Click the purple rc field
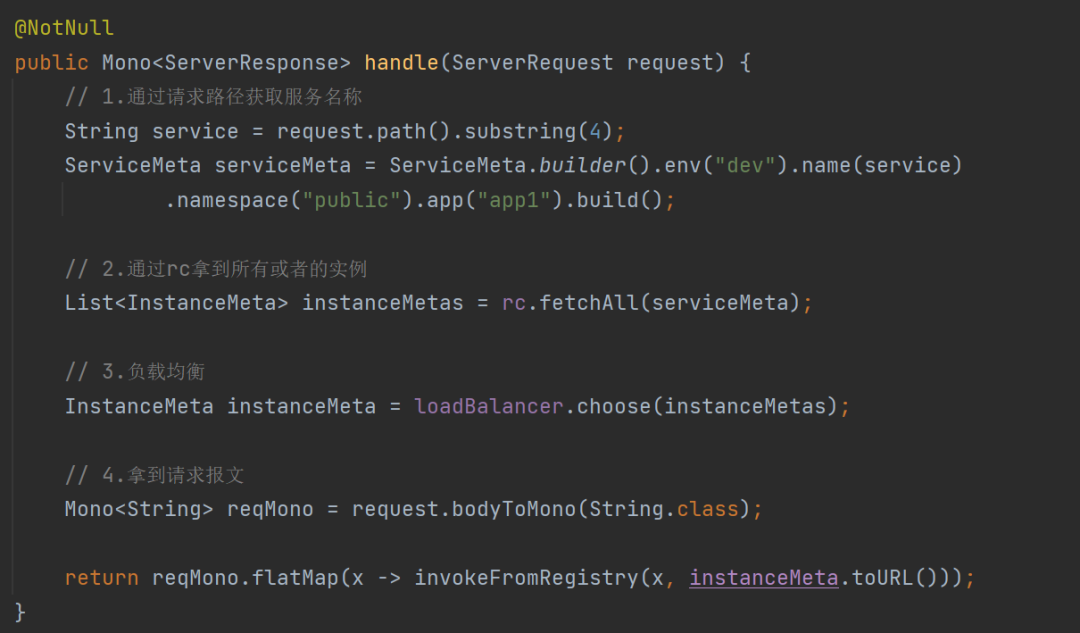The width and height of the screenshot is (1080, 633). point(514,302)
